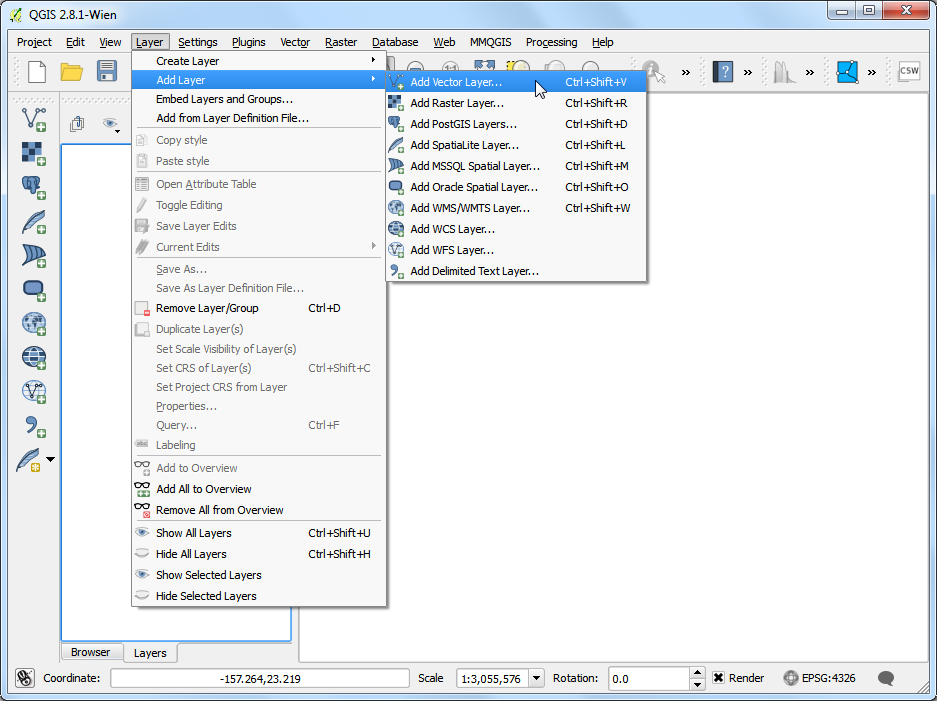937x701 pixels.
Task: Click the CSW metasearch icon
Action: point(909,72)
